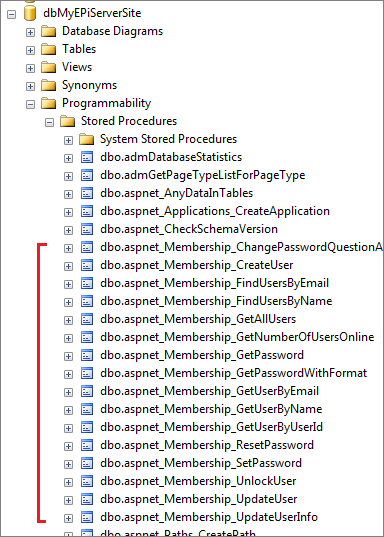The width and height of the screenshot is (384, 537).
Task: Expand the Views node
Action: tap(30, 68)
